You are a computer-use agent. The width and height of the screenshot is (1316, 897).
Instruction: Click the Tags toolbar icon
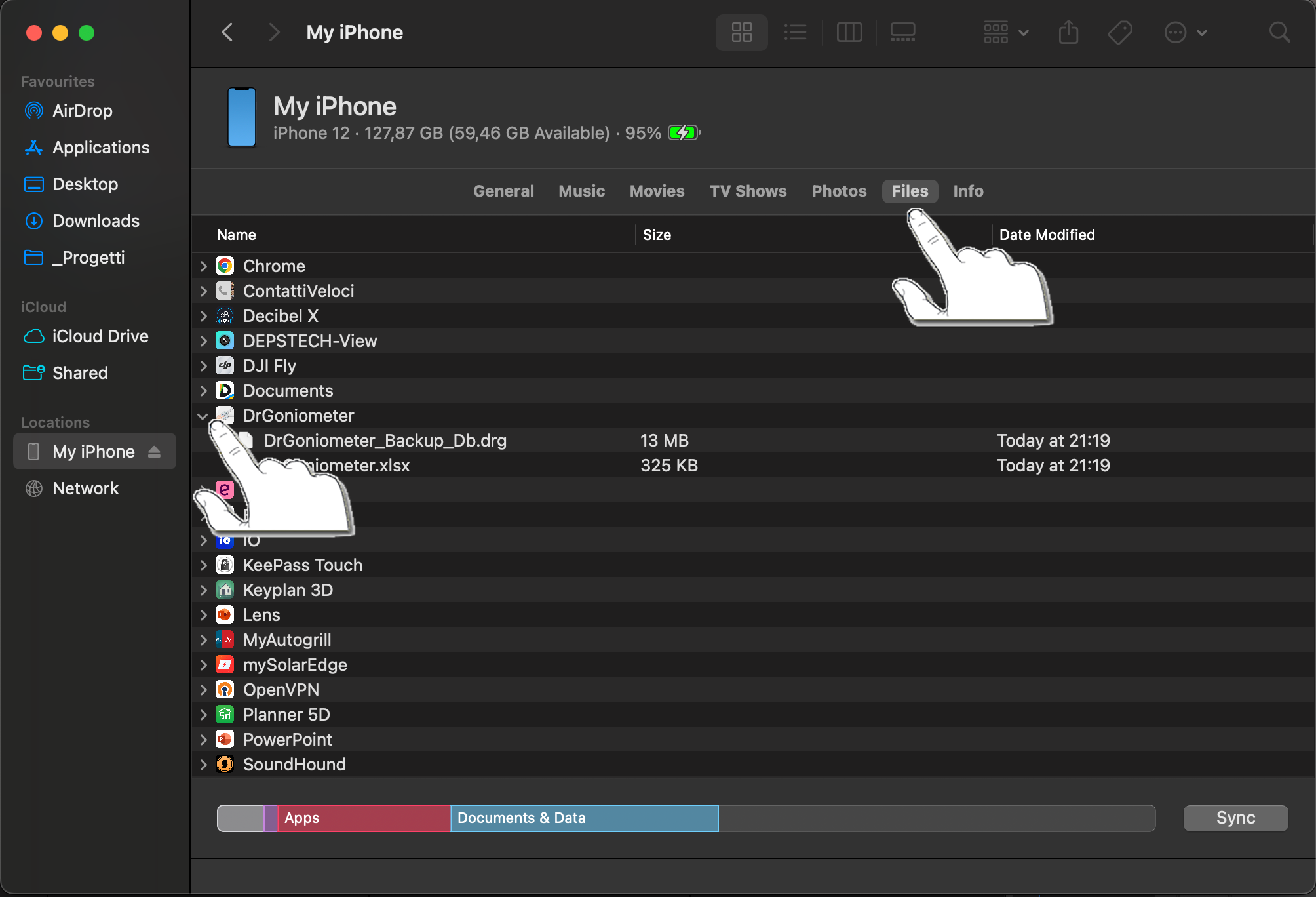coord(1120,32)
